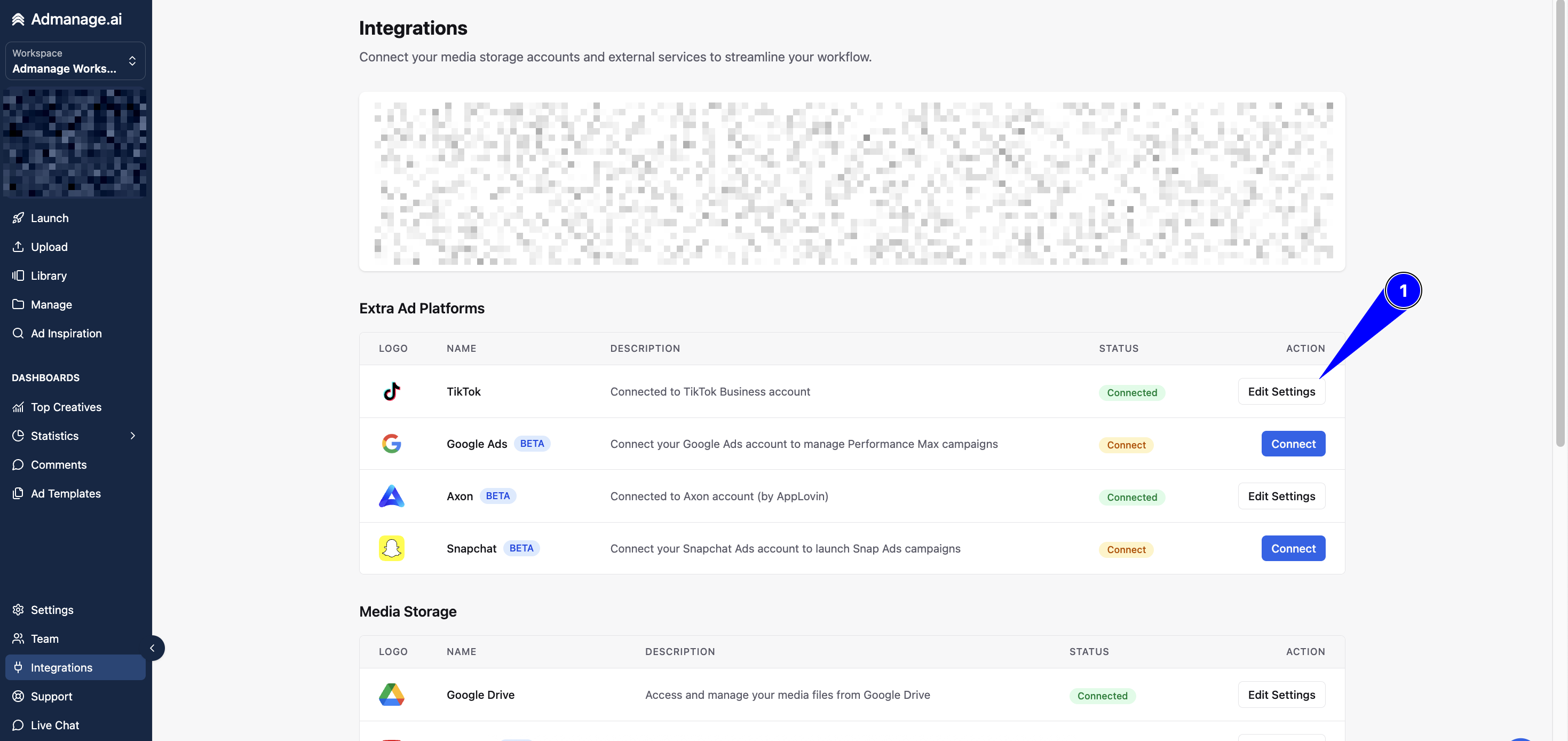This screenshot has width=1568, height=741.
Task: Click Google Drive's Connected status badge
Action: pos(1102,696)
